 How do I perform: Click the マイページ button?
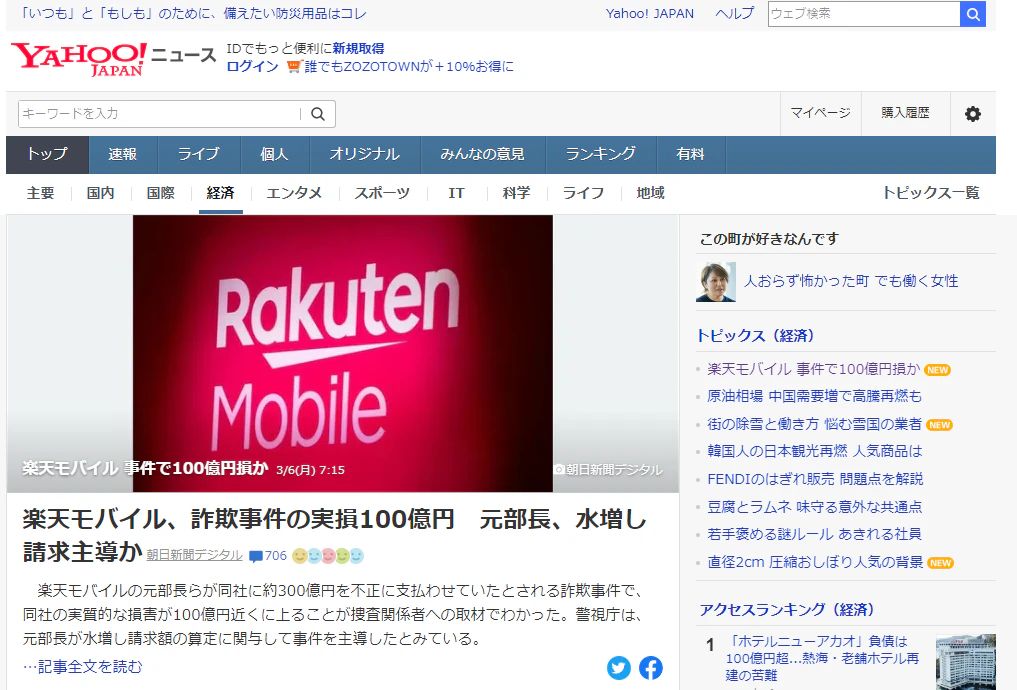(x=820, y=113)
